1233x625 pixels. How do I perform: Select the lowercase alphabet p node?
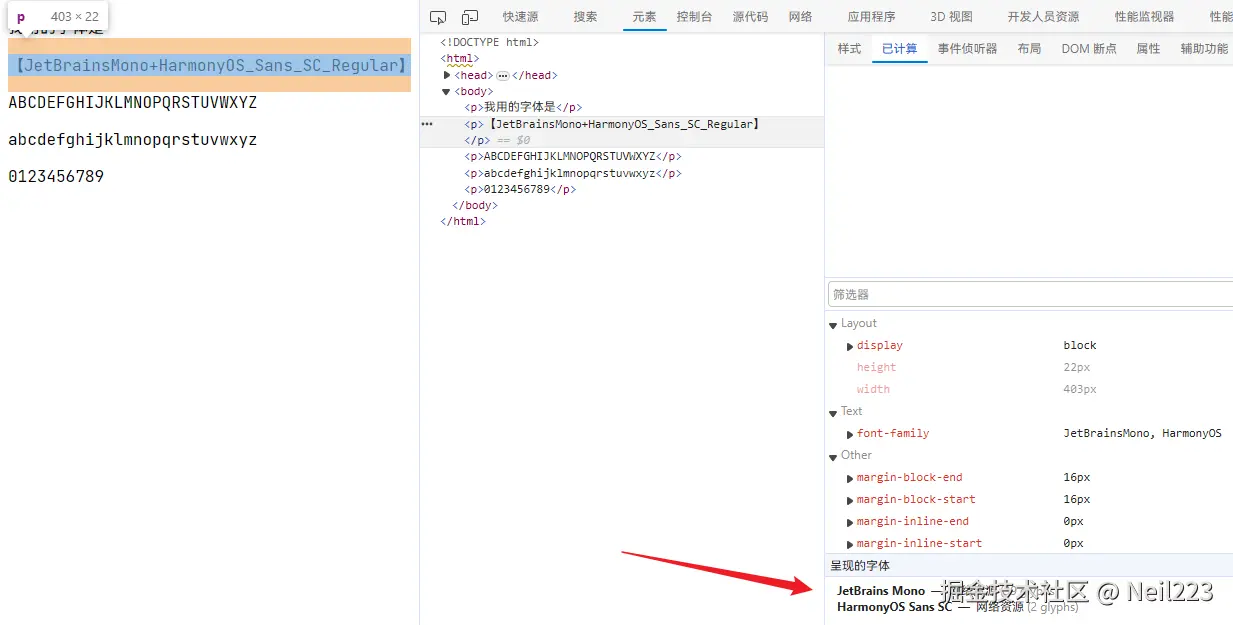[x=573, y=173]
